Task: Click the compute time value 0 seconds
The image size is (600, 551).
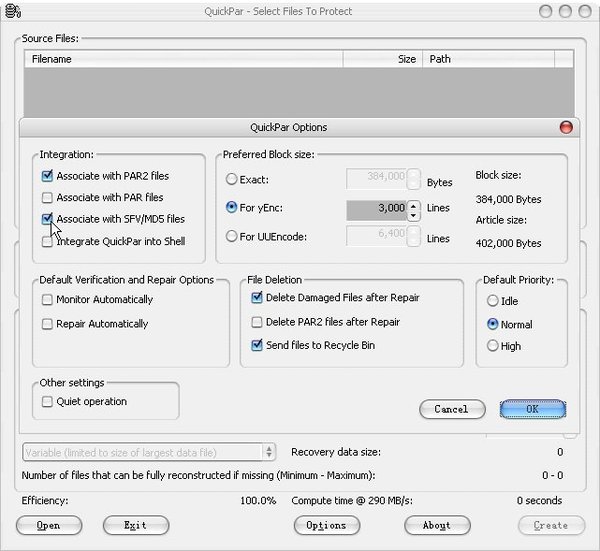Action: point(539,500)
